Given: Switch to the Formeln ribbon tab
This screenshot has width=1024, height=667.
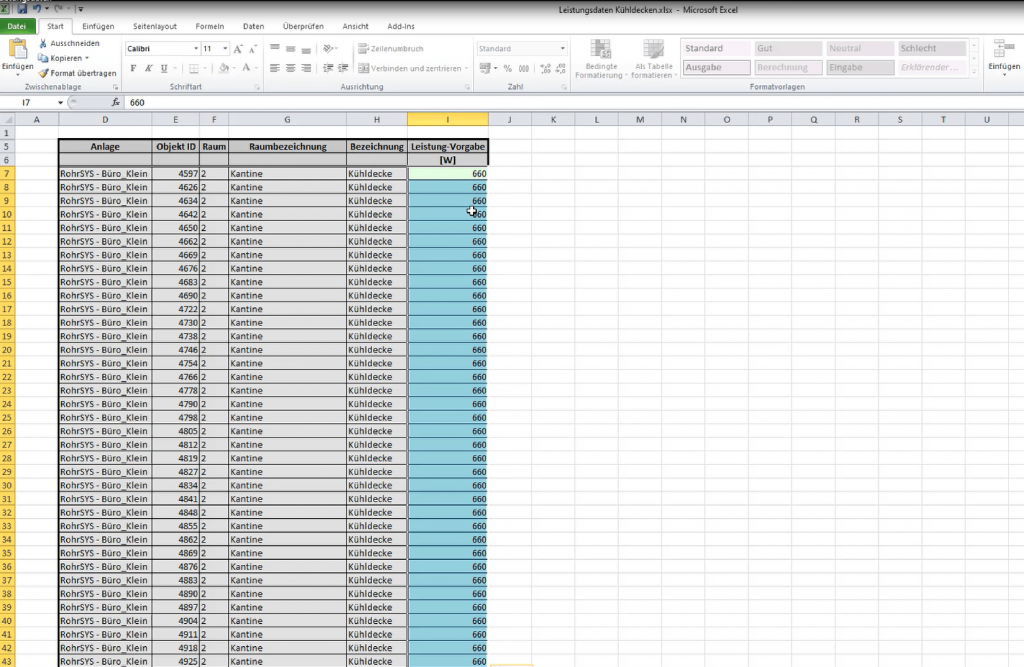Looking at the screenshot, I should pos(210,26).
